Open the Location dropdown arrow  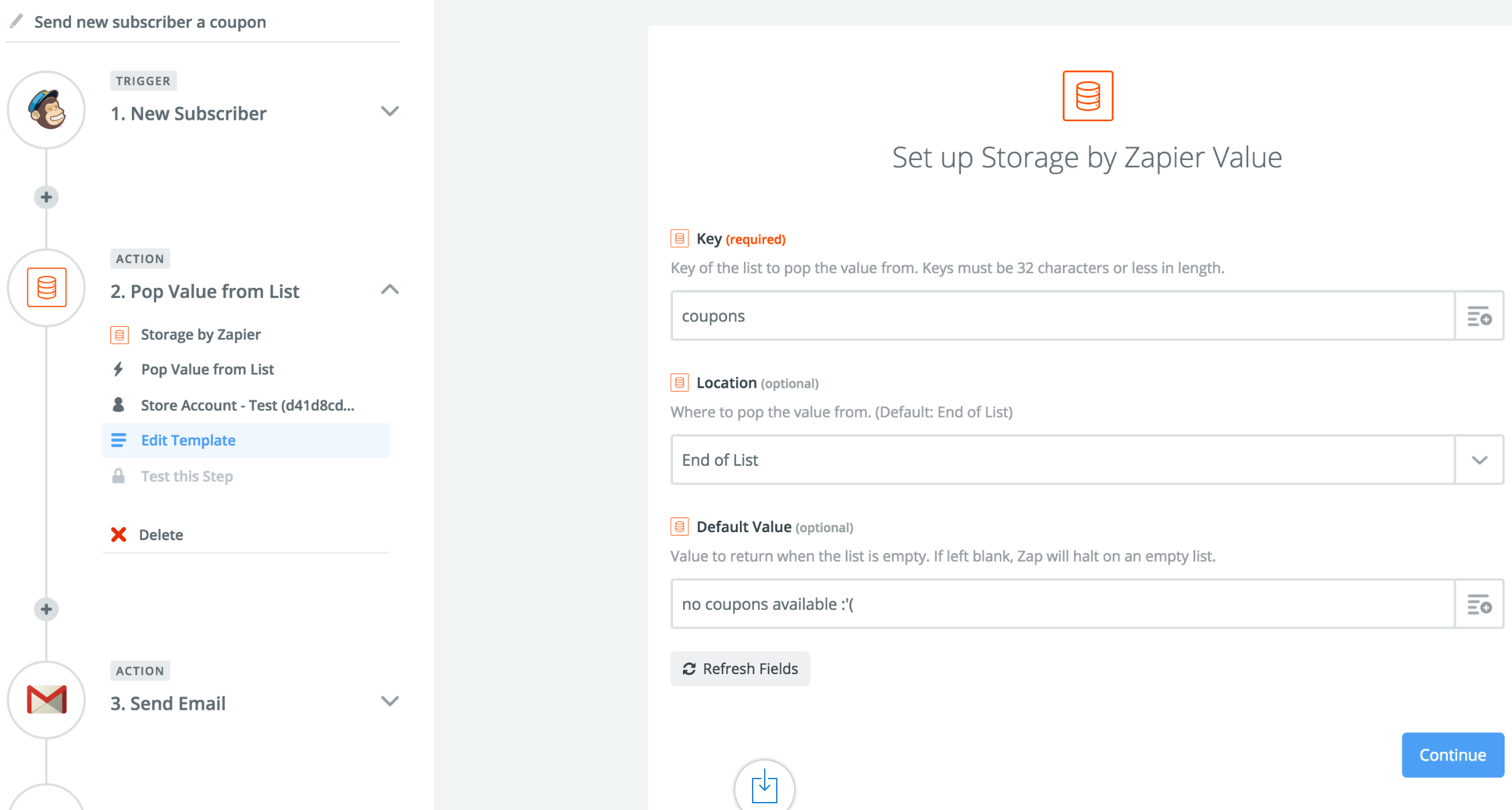click(x=1479, y=460)
